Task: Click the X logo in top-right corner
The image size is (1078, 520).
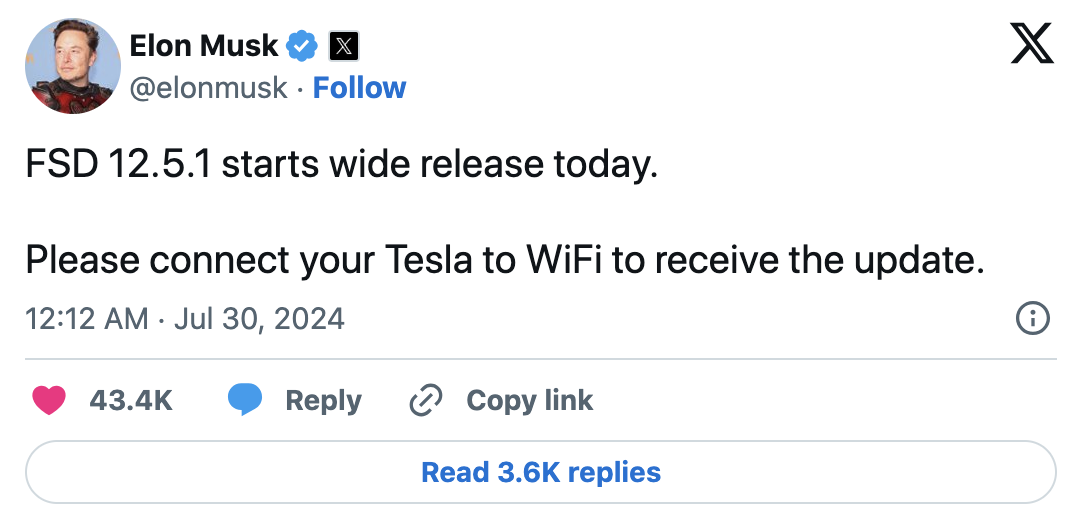Action: pos(1032,44)
